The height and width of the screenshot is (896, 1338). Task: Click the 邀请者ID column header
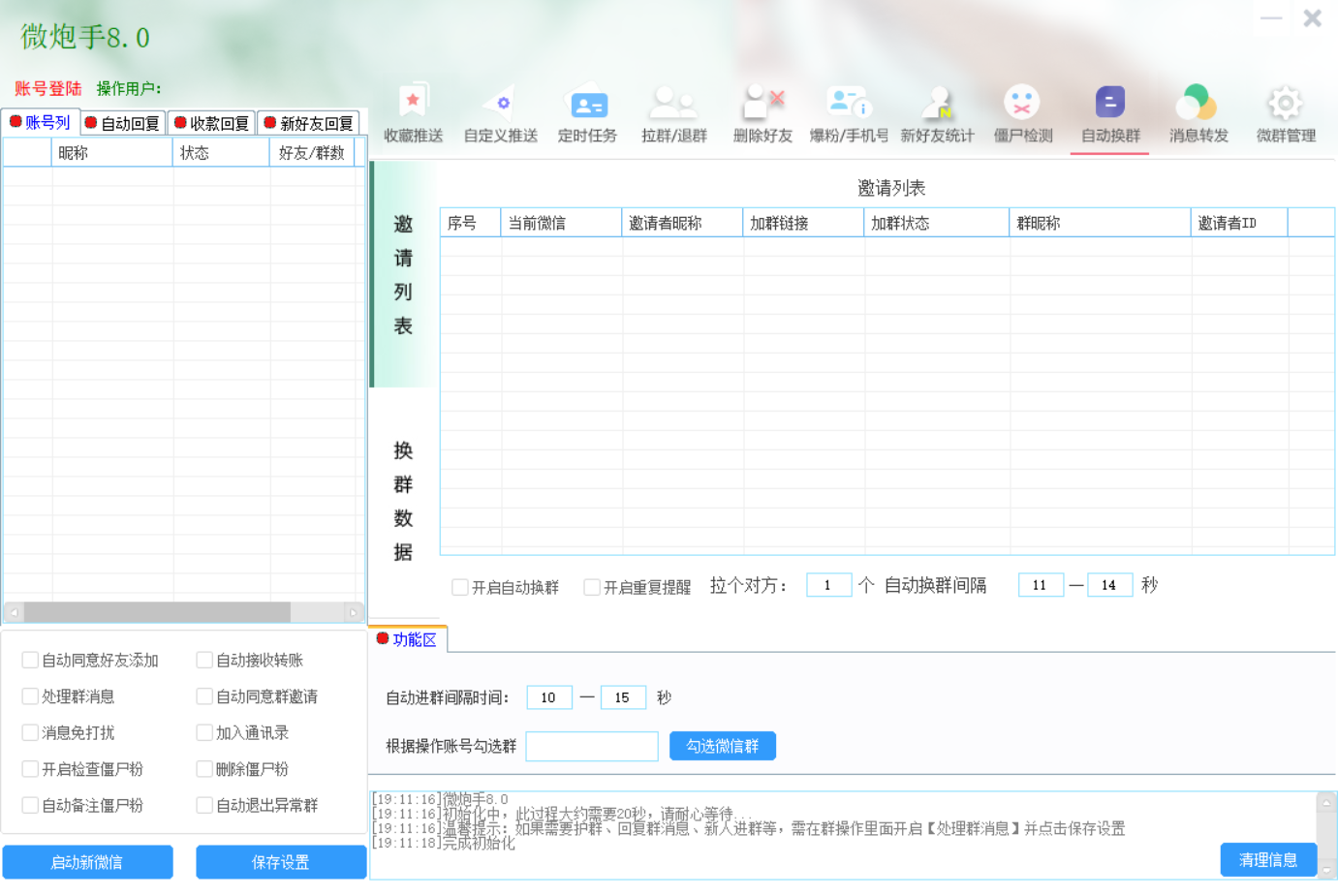pyautogui.click(x=1239, y=223)
